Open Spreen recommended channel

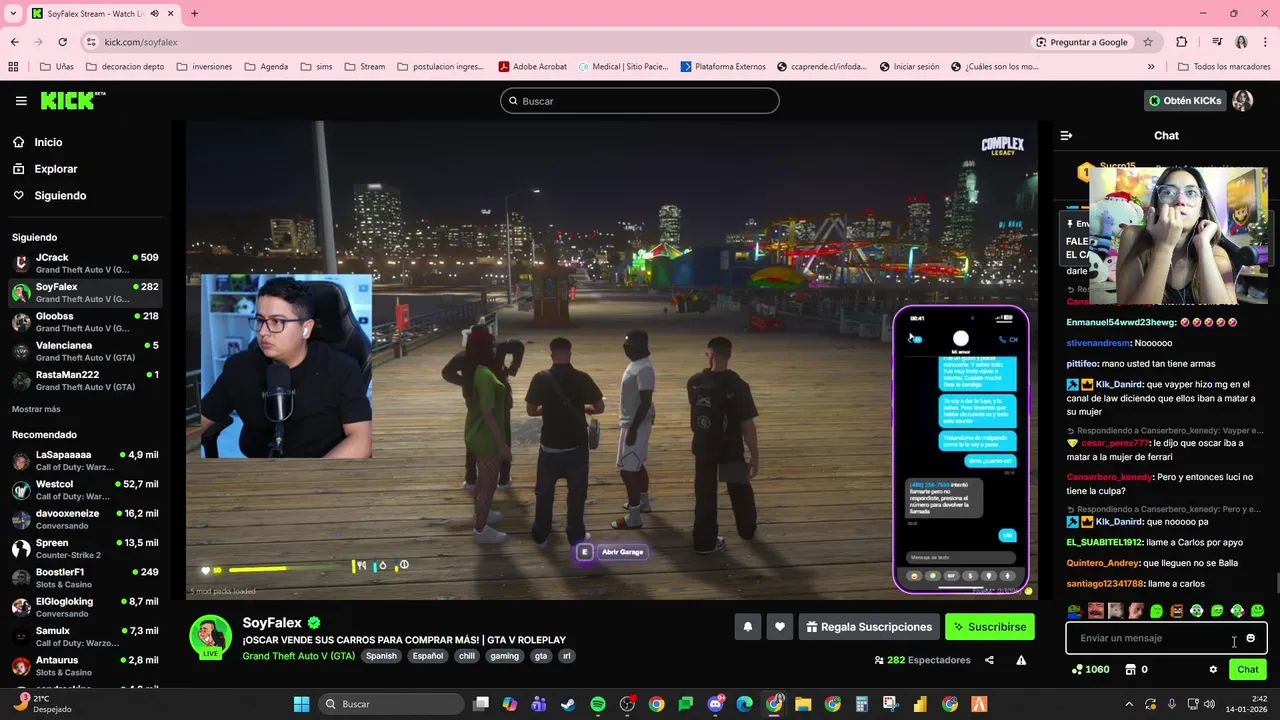(x=85, y=548)
